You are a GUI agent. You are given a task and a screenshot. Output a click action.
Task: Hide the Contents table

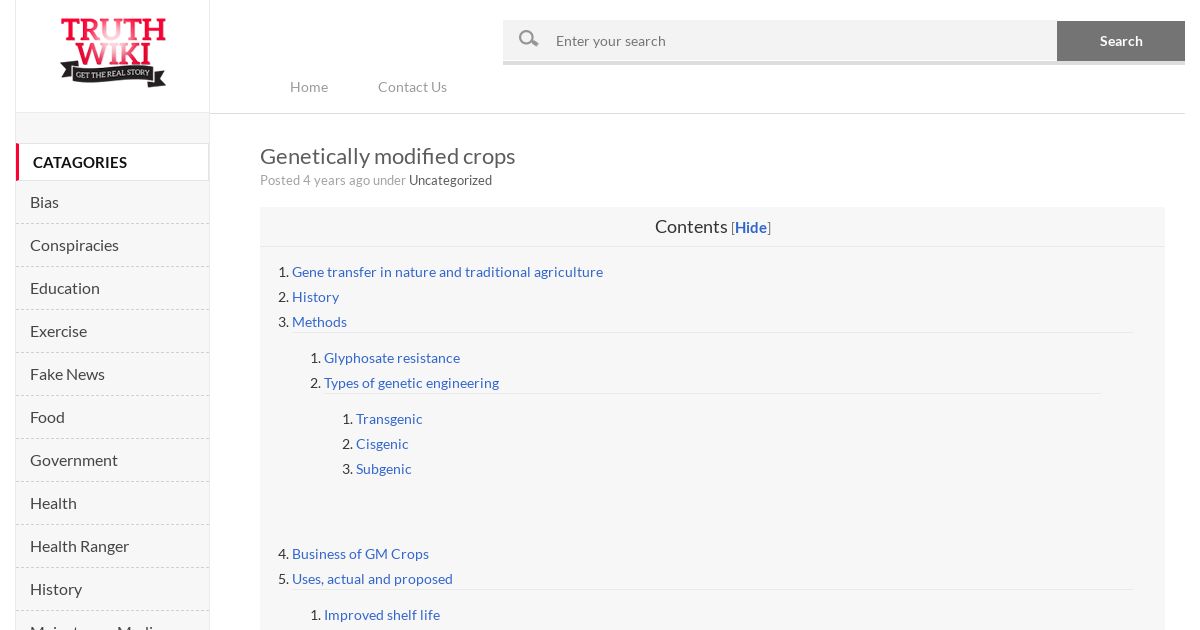coord(751,227)
